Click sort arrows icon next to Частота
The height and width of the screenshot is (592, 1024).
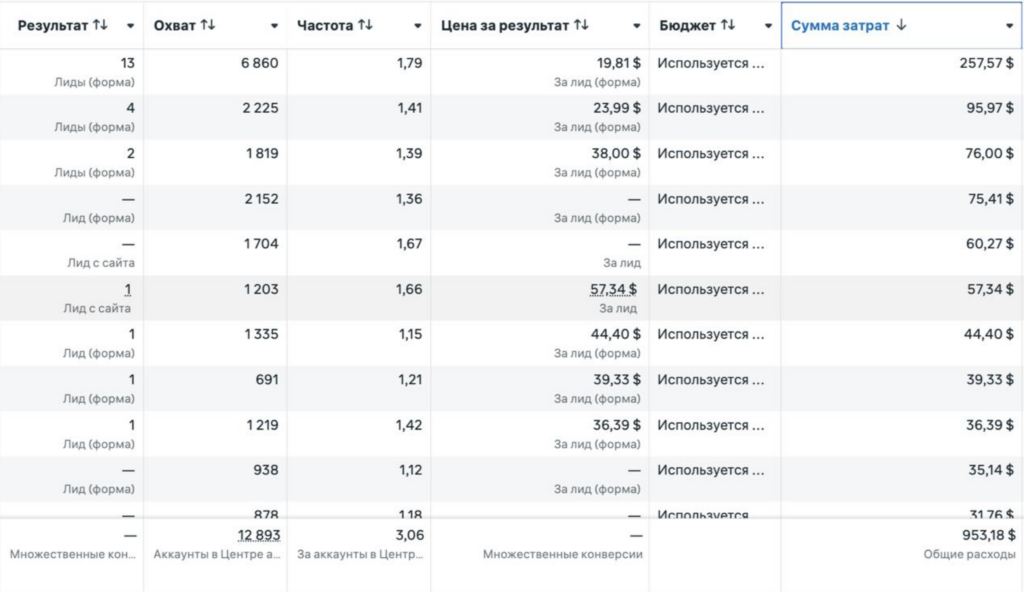tap(365, 25)
